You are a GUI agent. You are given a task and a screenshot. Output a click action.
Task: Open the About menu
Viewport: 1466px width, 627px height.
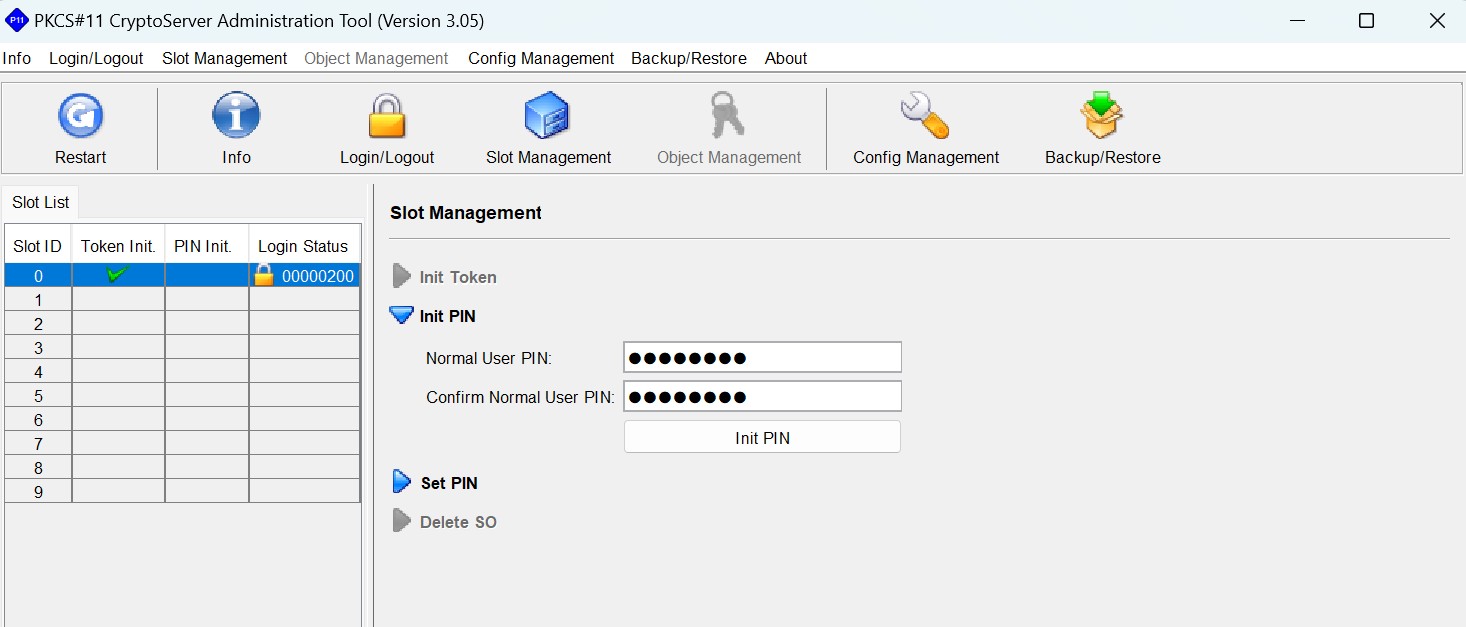click(x=786, y=58)
